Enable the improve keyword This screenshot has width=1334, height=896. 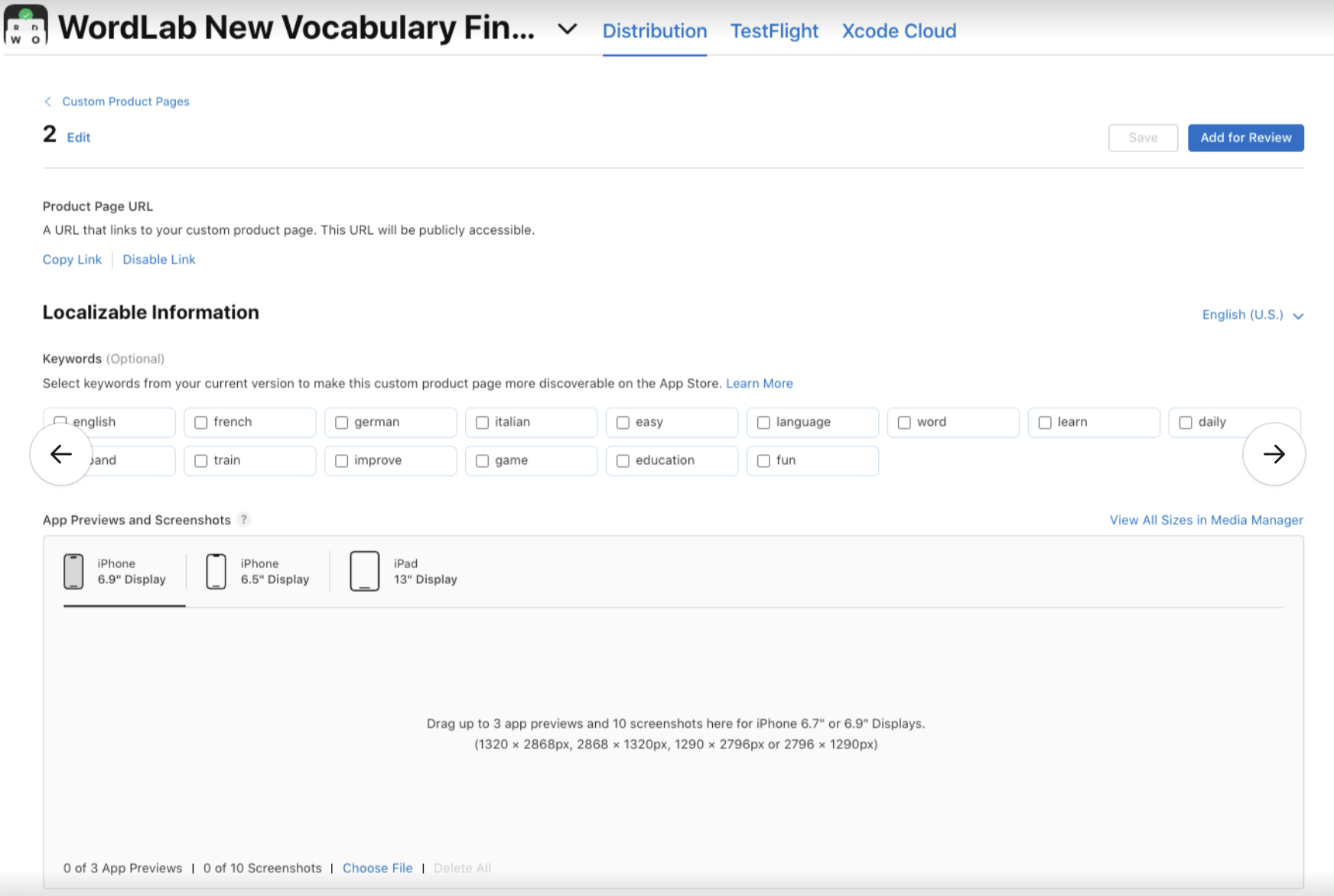click(x=342, y=460)
